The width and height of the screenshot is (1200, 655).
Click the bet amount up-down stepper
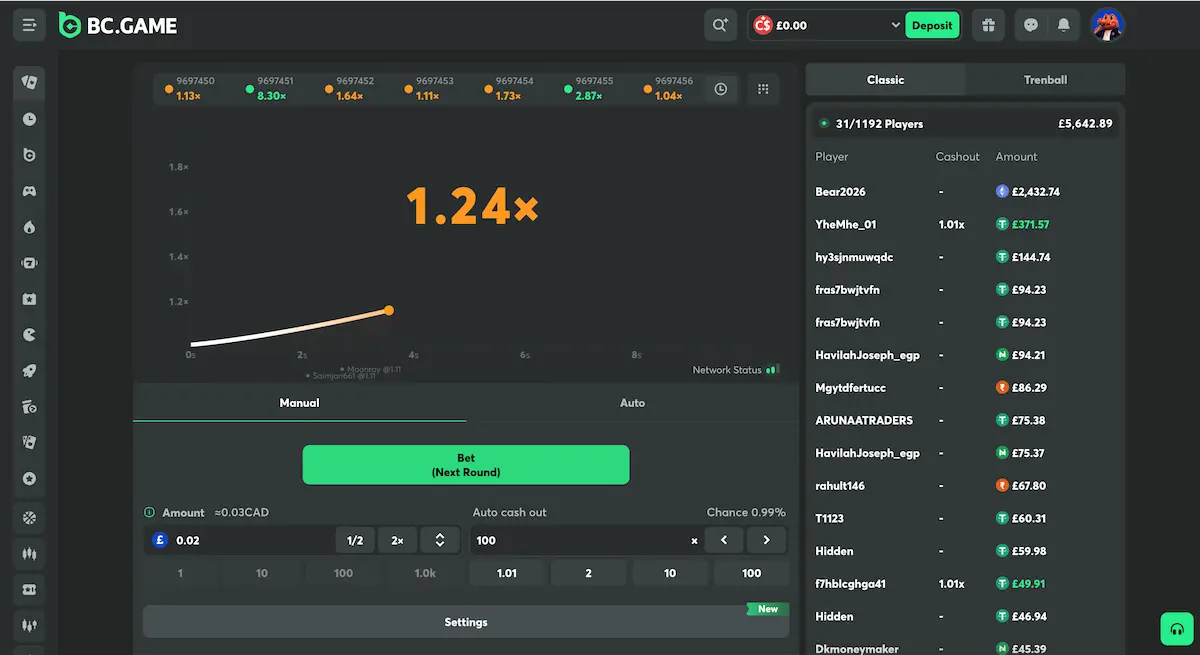coord(439,540)
